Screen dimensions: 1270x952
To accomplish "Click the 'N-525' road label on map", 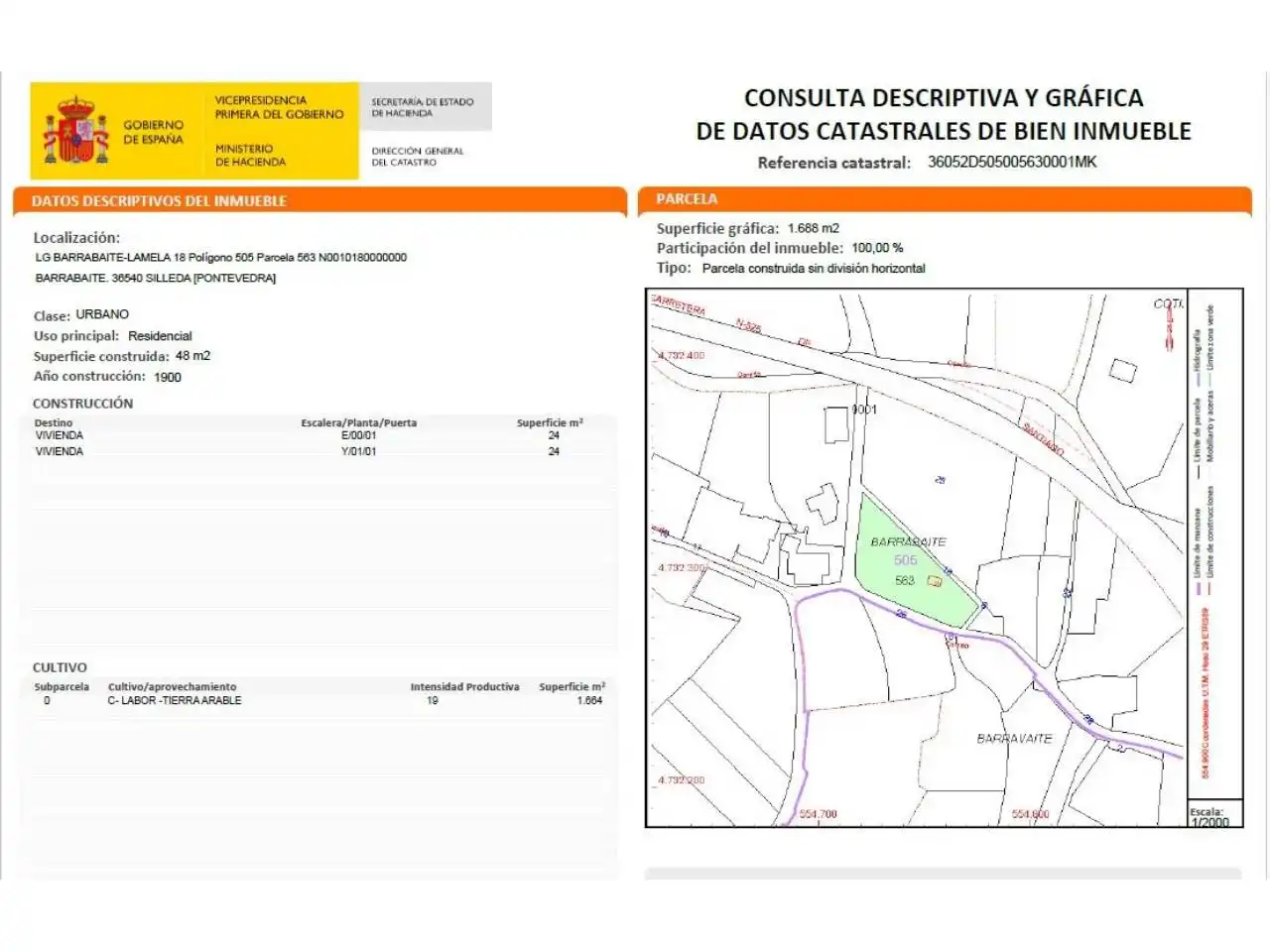I will [748, 325].
